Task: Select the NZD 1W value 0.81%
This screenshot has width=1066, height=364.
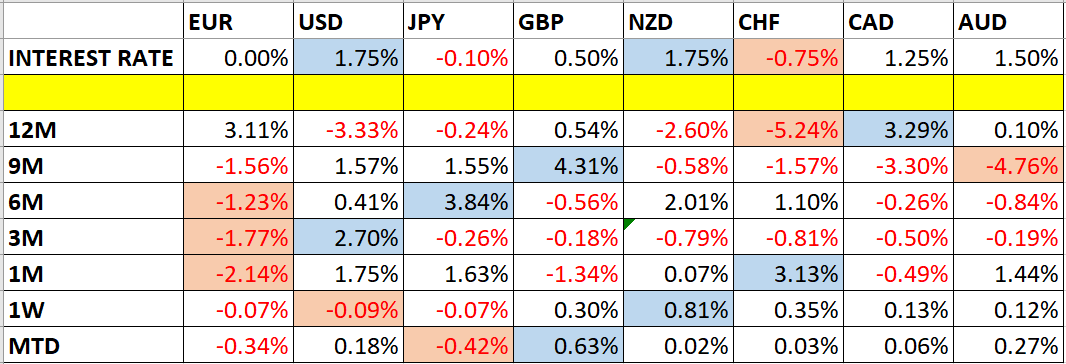Action: click(678, 310)
